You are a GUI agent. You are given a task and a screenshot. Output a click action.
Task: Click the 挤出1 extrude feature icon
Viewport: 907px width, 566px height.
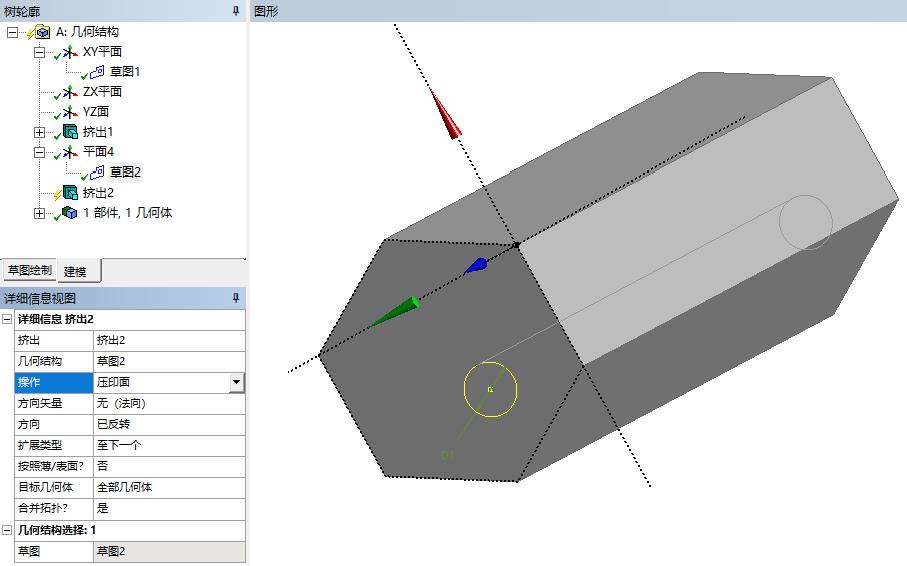click(x=70, y=132)
